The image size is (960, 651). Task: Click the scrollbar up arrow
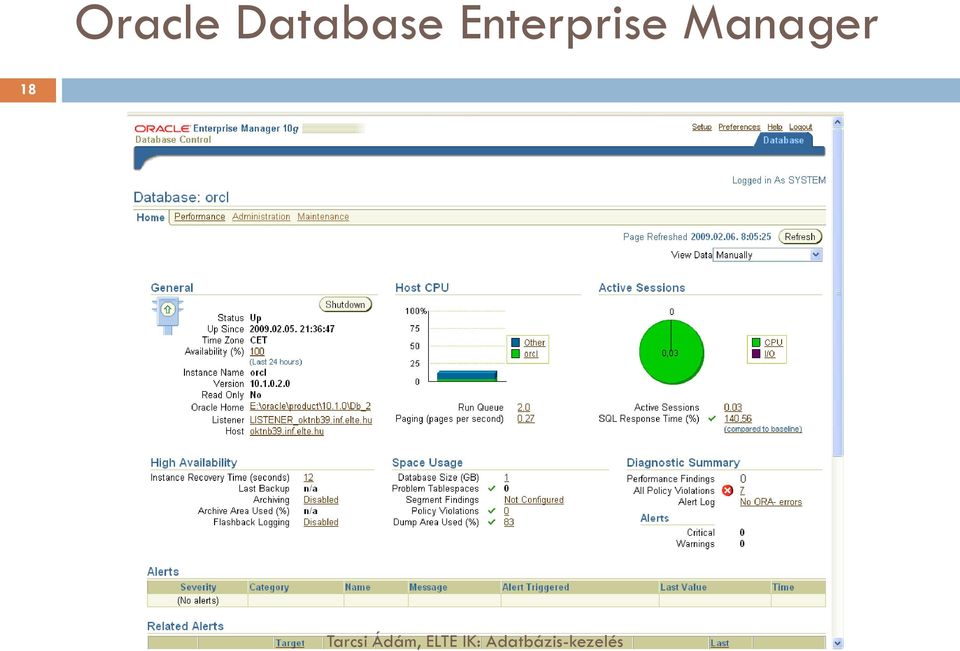click(x=838, y=122)
